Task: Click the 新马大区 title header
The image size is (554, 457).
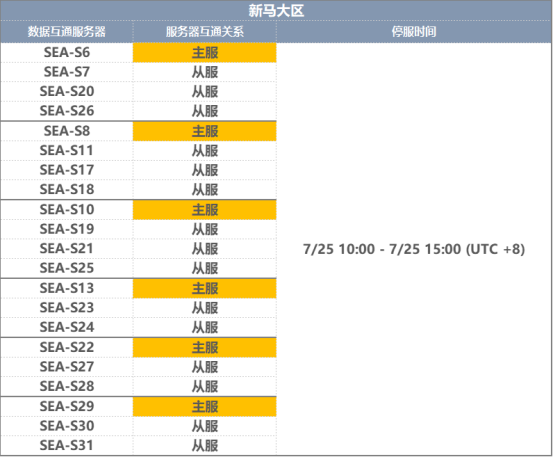Action: pyautogui.click(x=276, y=11)
